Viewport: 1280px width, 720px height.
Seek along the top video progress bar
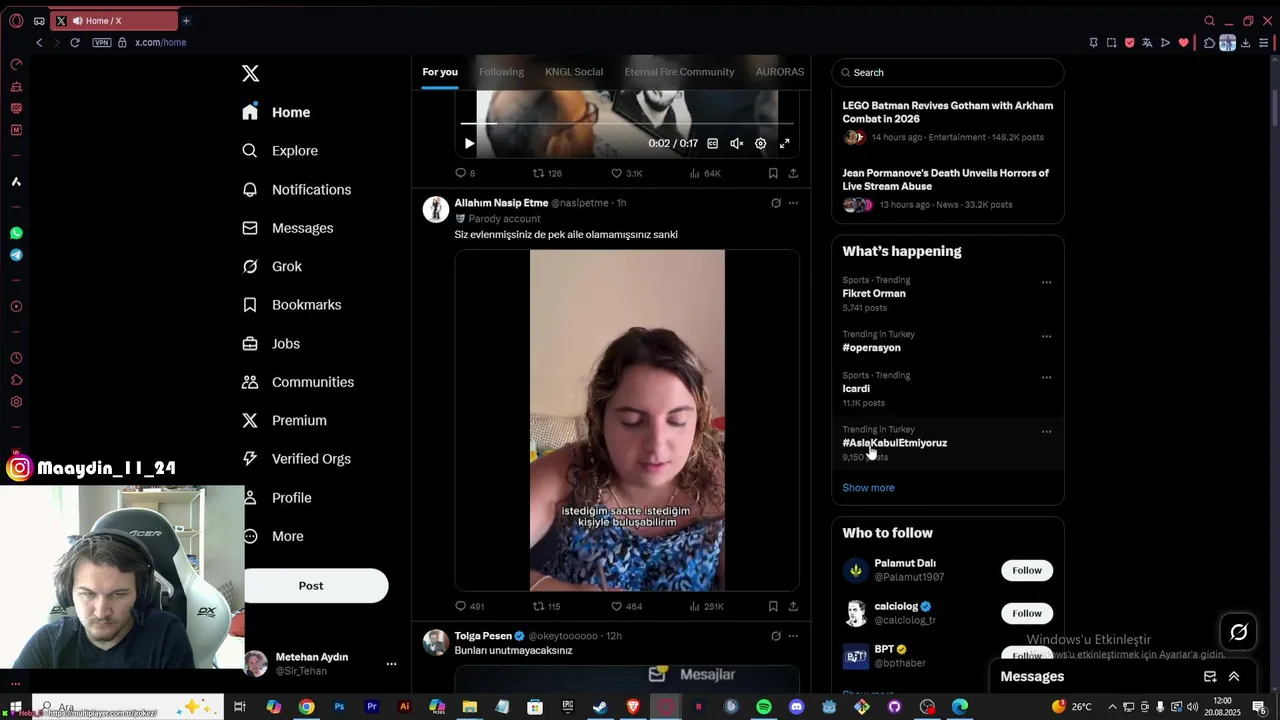click(626, 123)
